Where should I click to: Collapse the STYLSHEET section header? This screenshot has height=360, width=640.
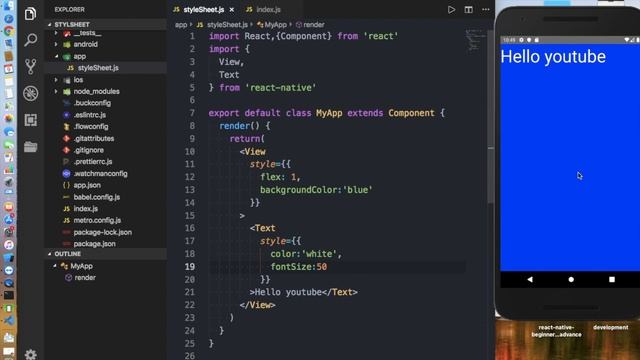105,24
